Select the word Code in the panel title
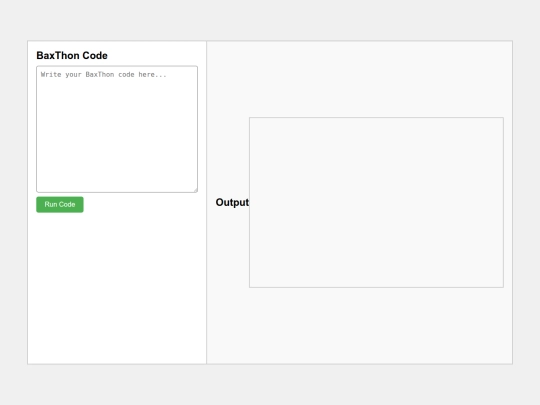The image size is (540, 405). [95, 55]
